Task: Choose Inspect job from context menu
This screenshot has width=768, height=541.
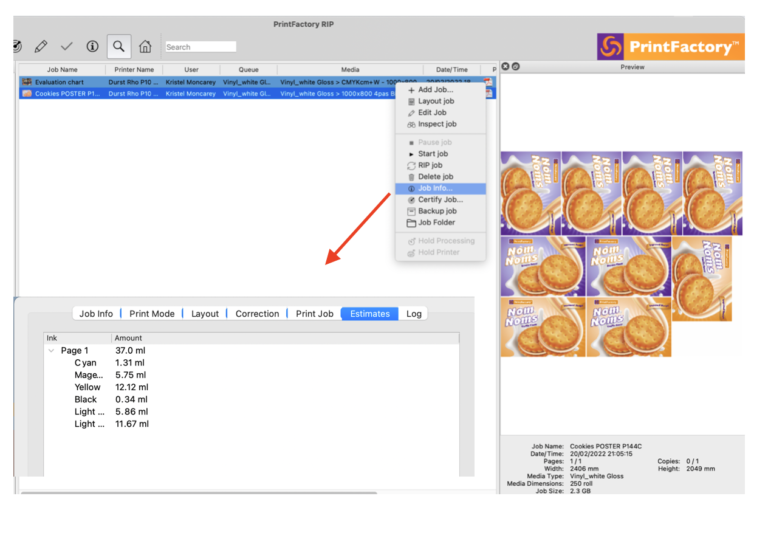Action: pos(440,124)
